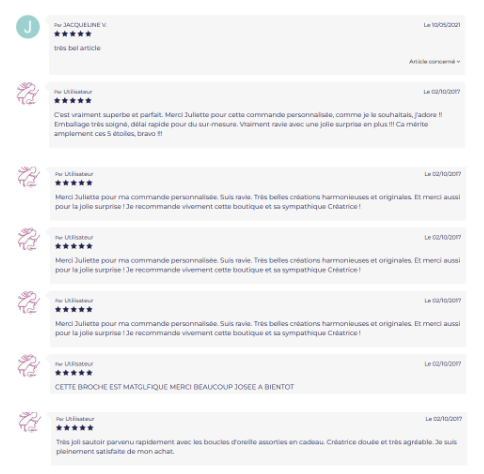
Task: Click the 'Utilisateur' name above the 'CETTE BROCHE' review
Action: (x=79, y=364)
